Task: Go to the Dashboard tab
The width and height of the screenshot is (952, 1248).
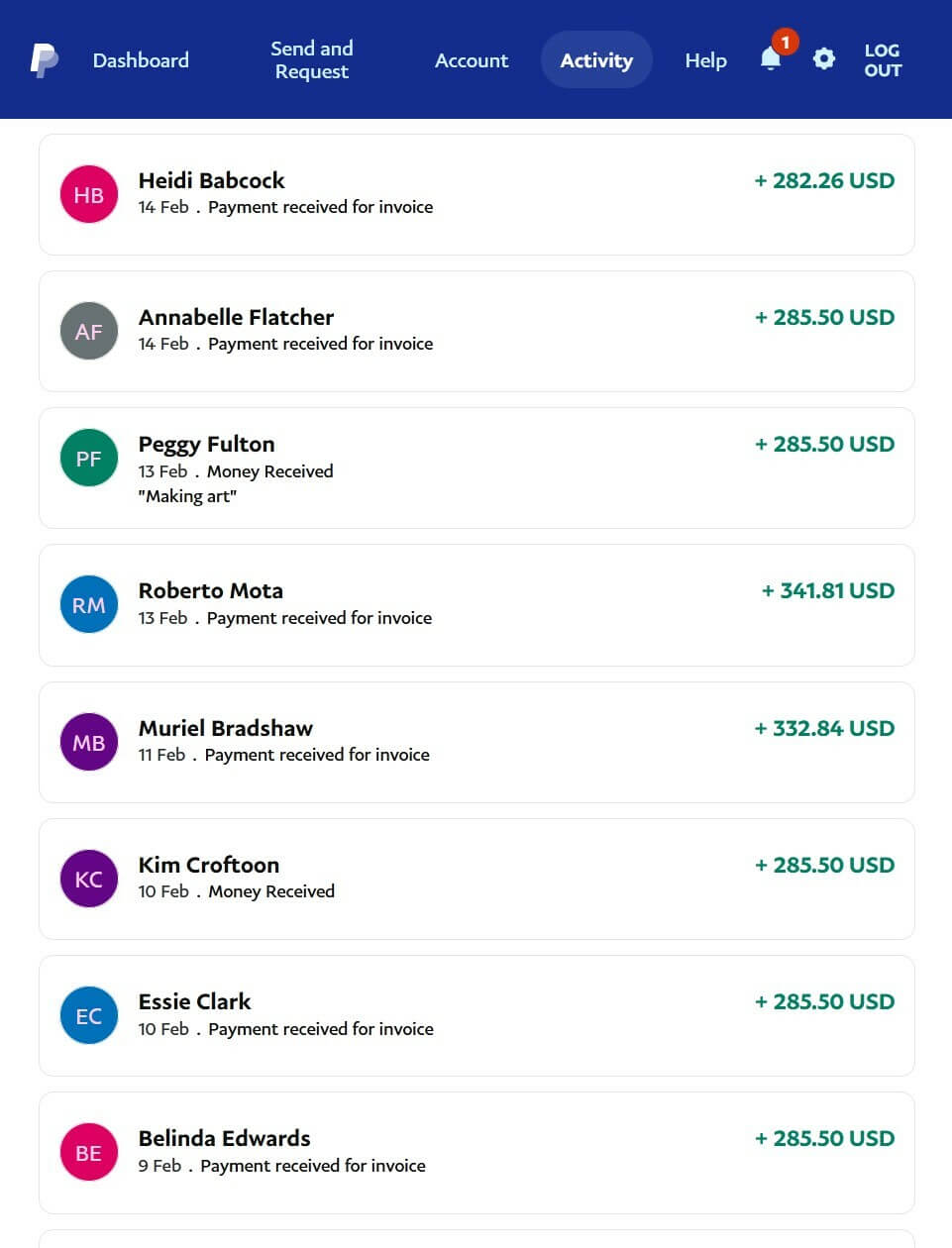Action: click(141, 60)
